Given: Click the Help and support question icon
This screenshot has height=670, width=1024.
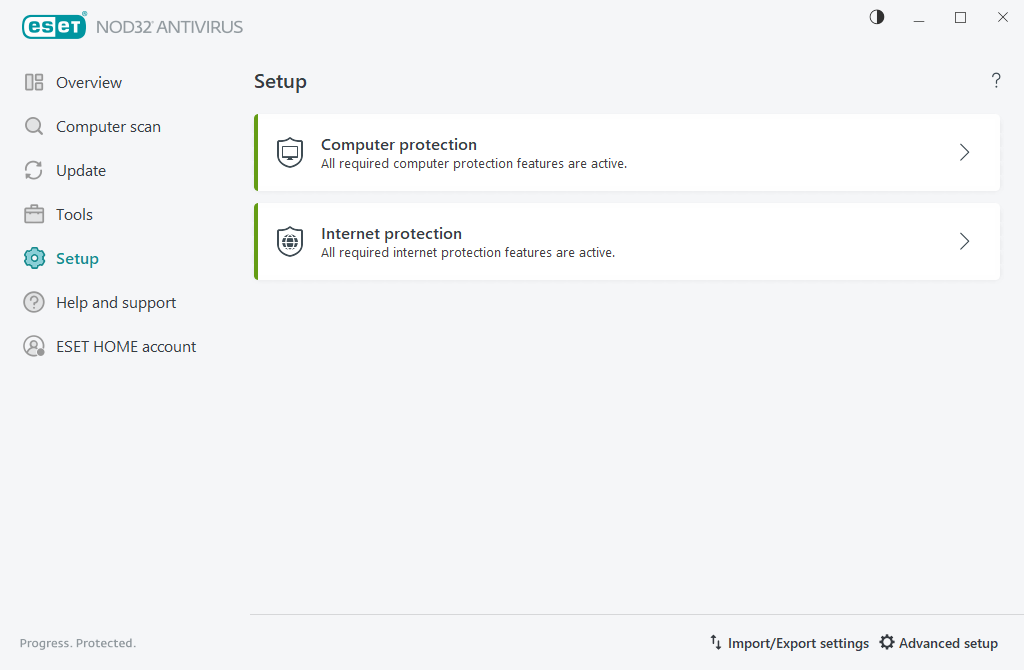Looking at the screenshot, I should 34,303.
